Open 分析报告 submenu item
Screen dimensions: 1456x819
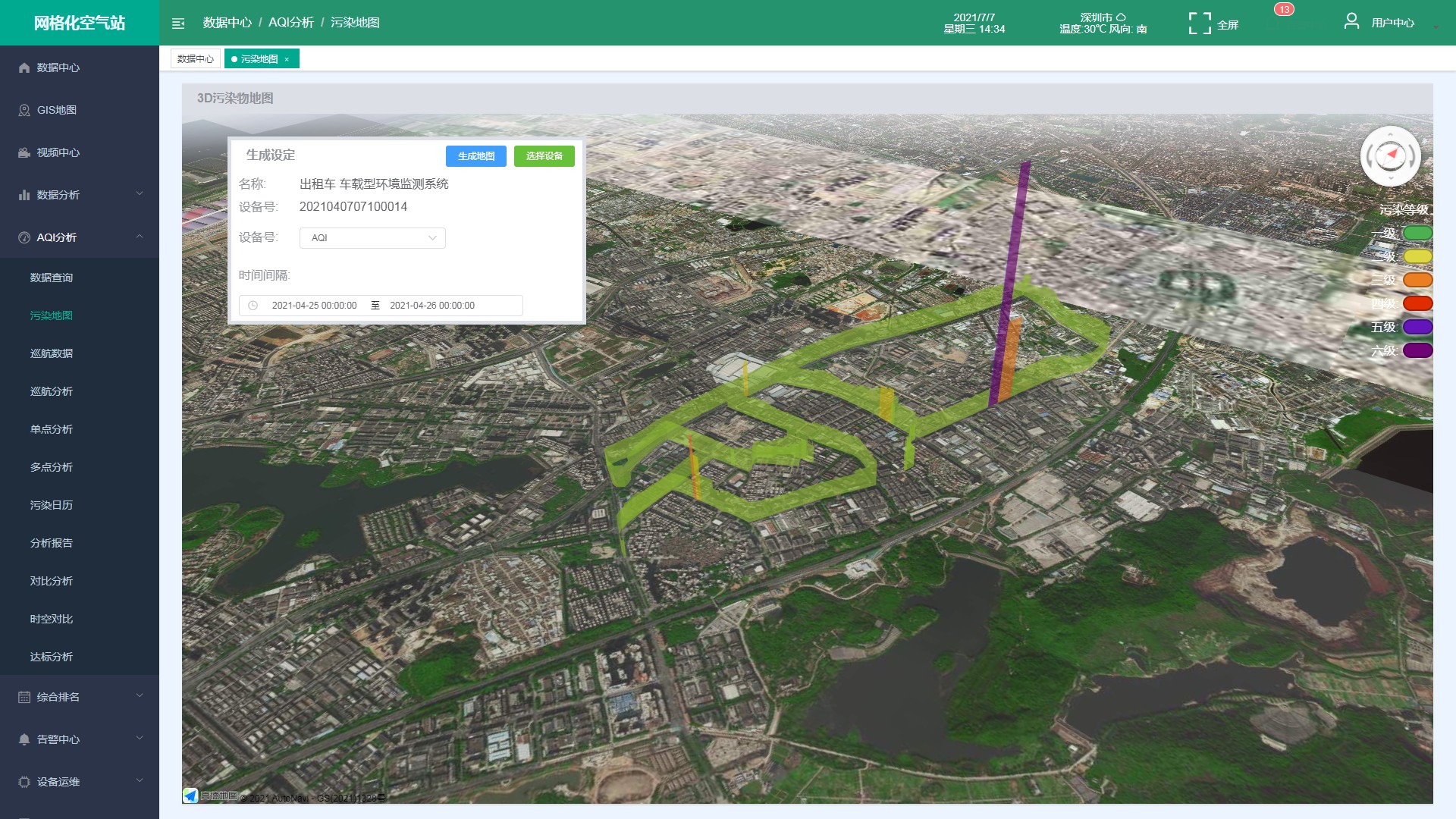52,543
